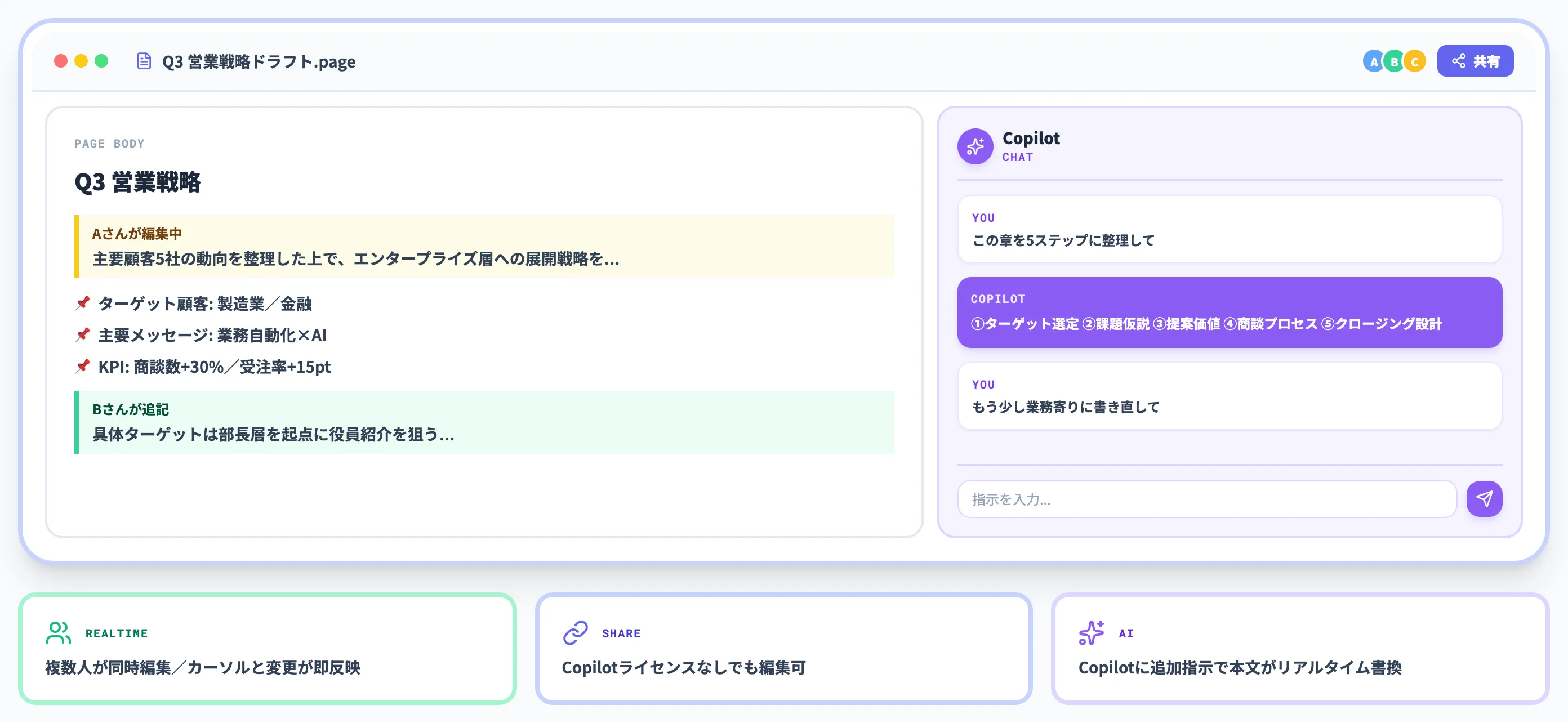
Task: Click the Bさんが追記 label
Action: point(131,409)
